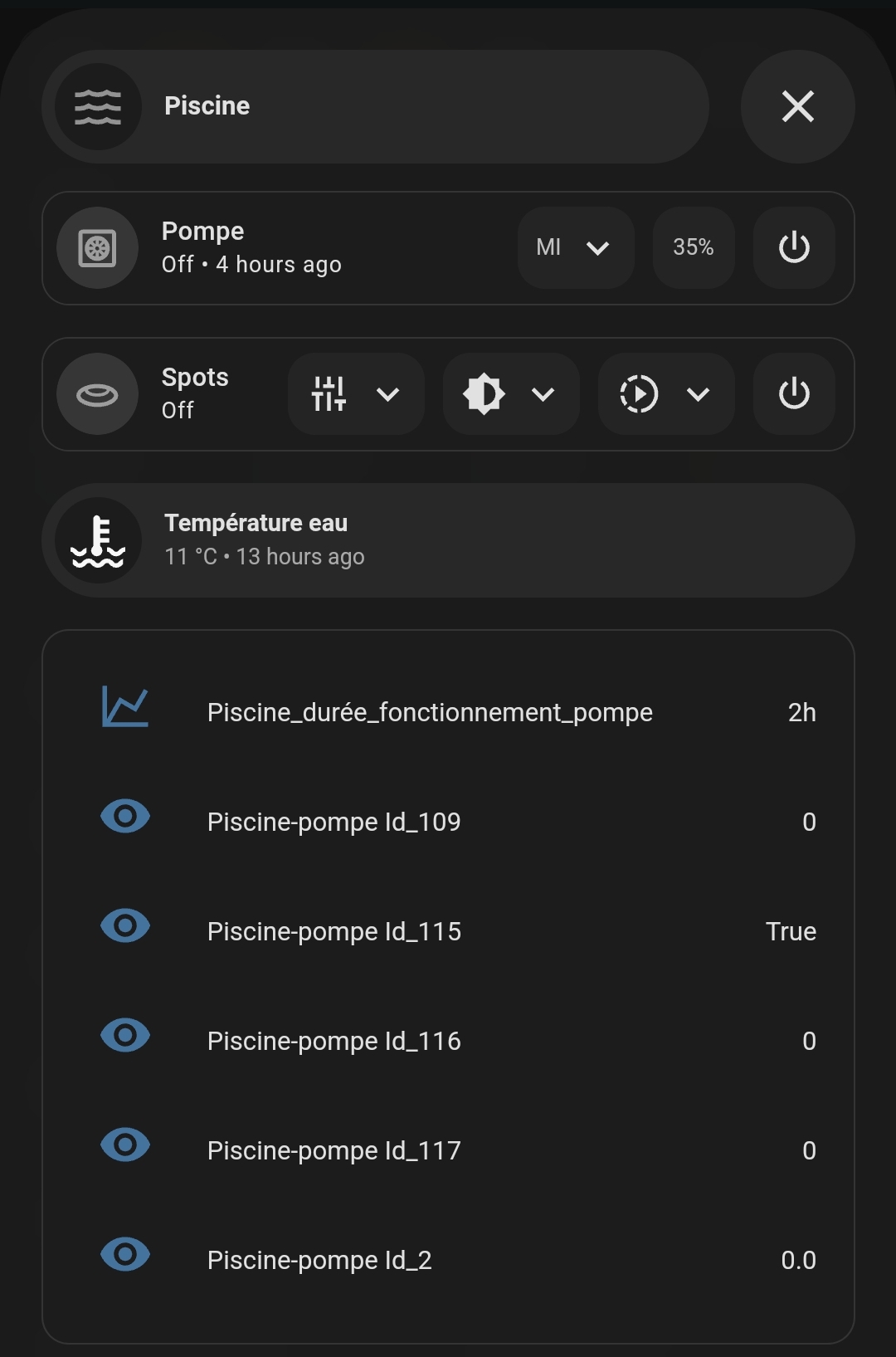The image size is (896, 1357).
Task: Close the Piscine popup
Action: tap(797, 106)
